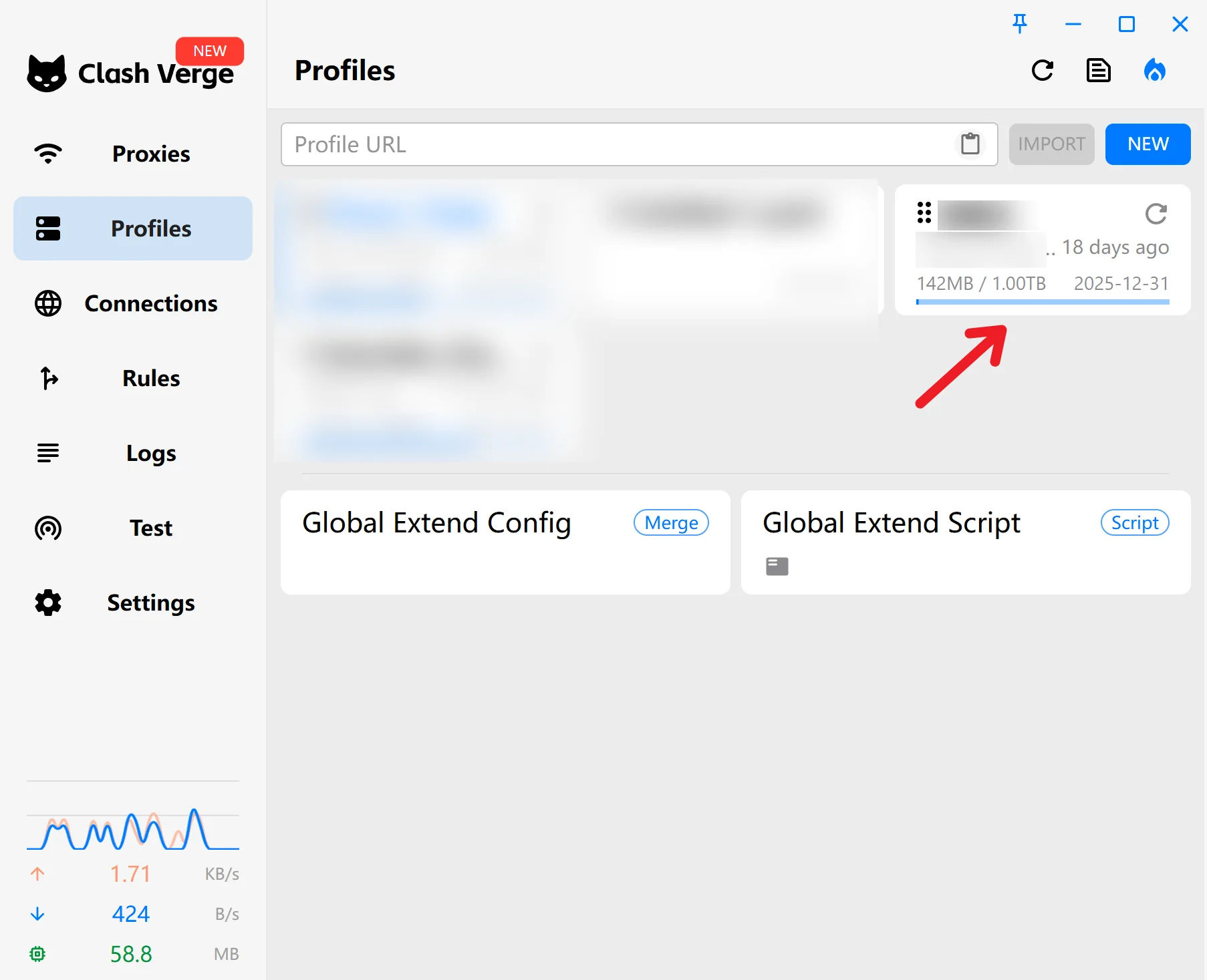Focus the Profile URL input field
The image size is (1207, 980).
[x=640, y=144]
